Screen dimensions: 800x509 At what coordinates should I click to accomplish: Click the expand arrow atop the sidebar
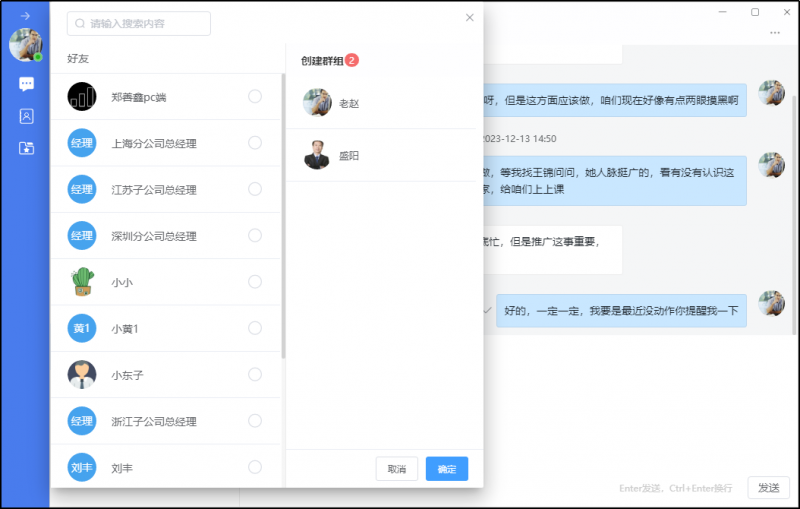[25, 15]
